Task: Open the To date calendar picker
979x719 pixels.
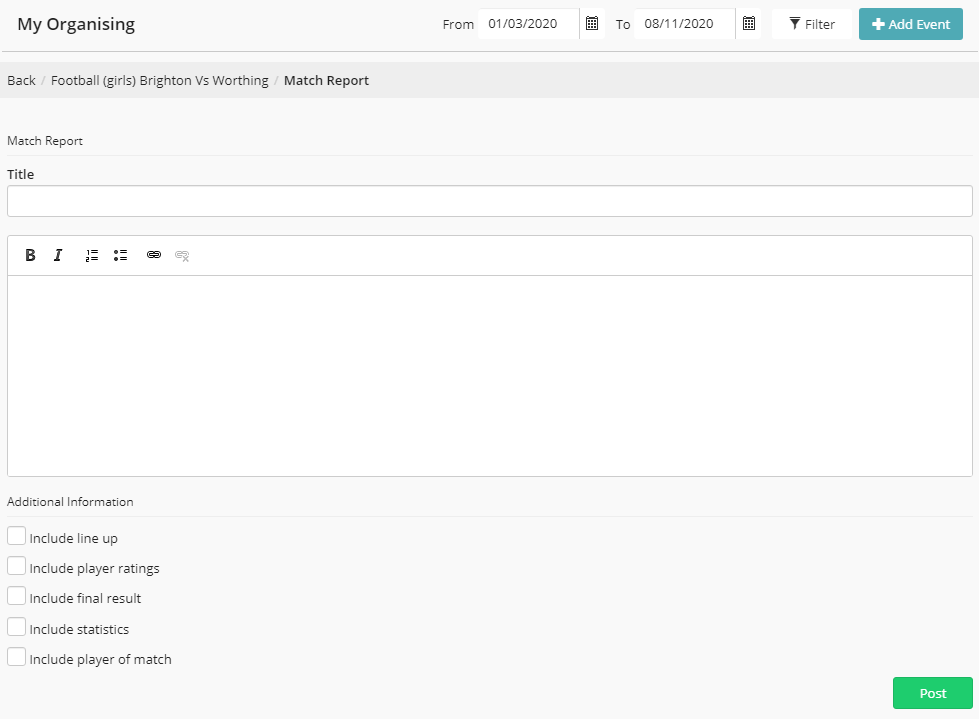Action: [748, 24]
